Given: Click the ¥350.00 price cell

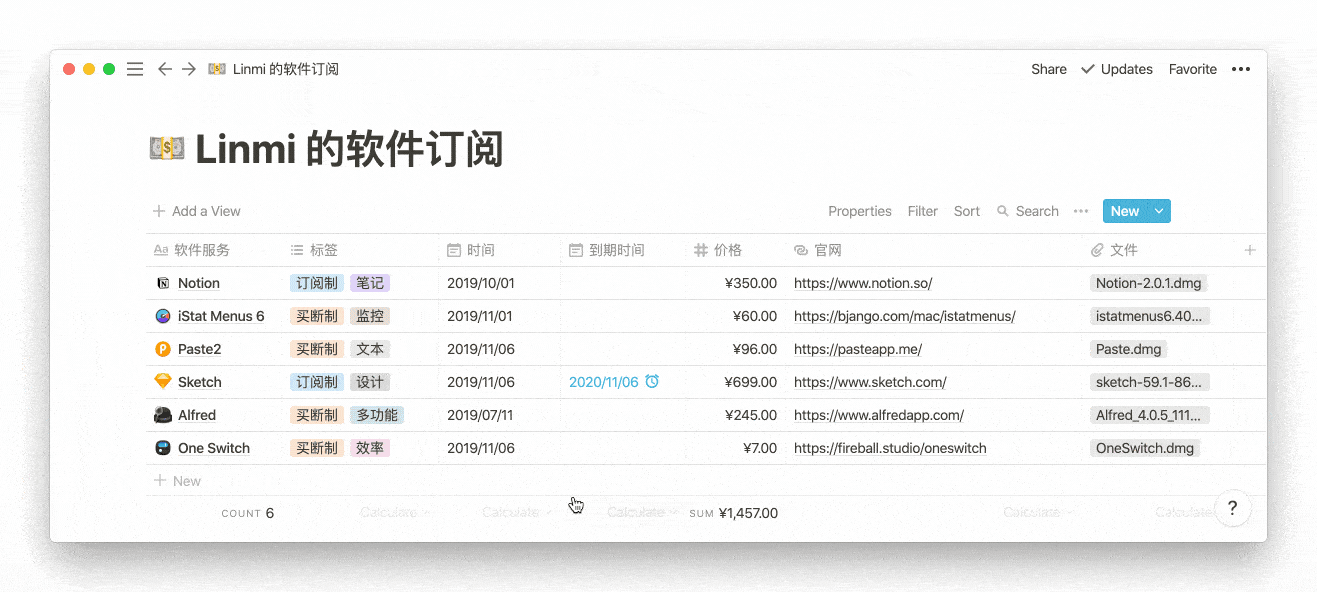Looking at the screenshot, I should (x=751, y=283).
